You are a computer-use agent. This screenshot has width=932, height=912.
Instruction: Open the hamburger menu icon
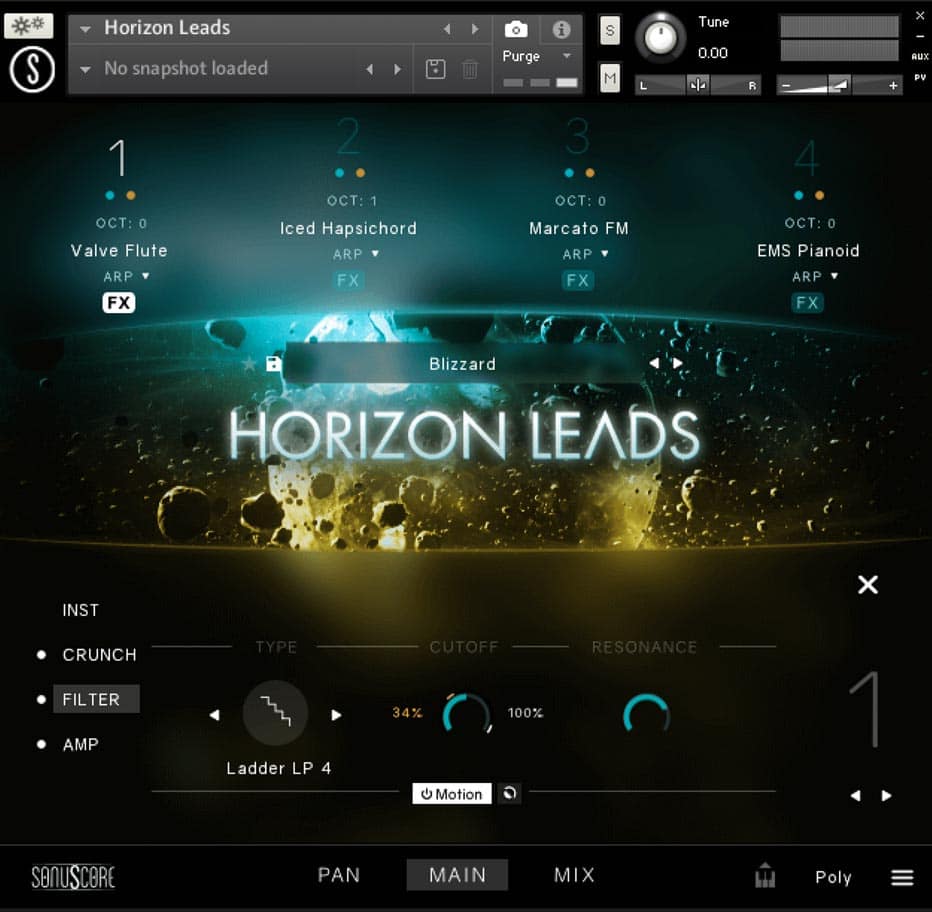click(902, 877)
